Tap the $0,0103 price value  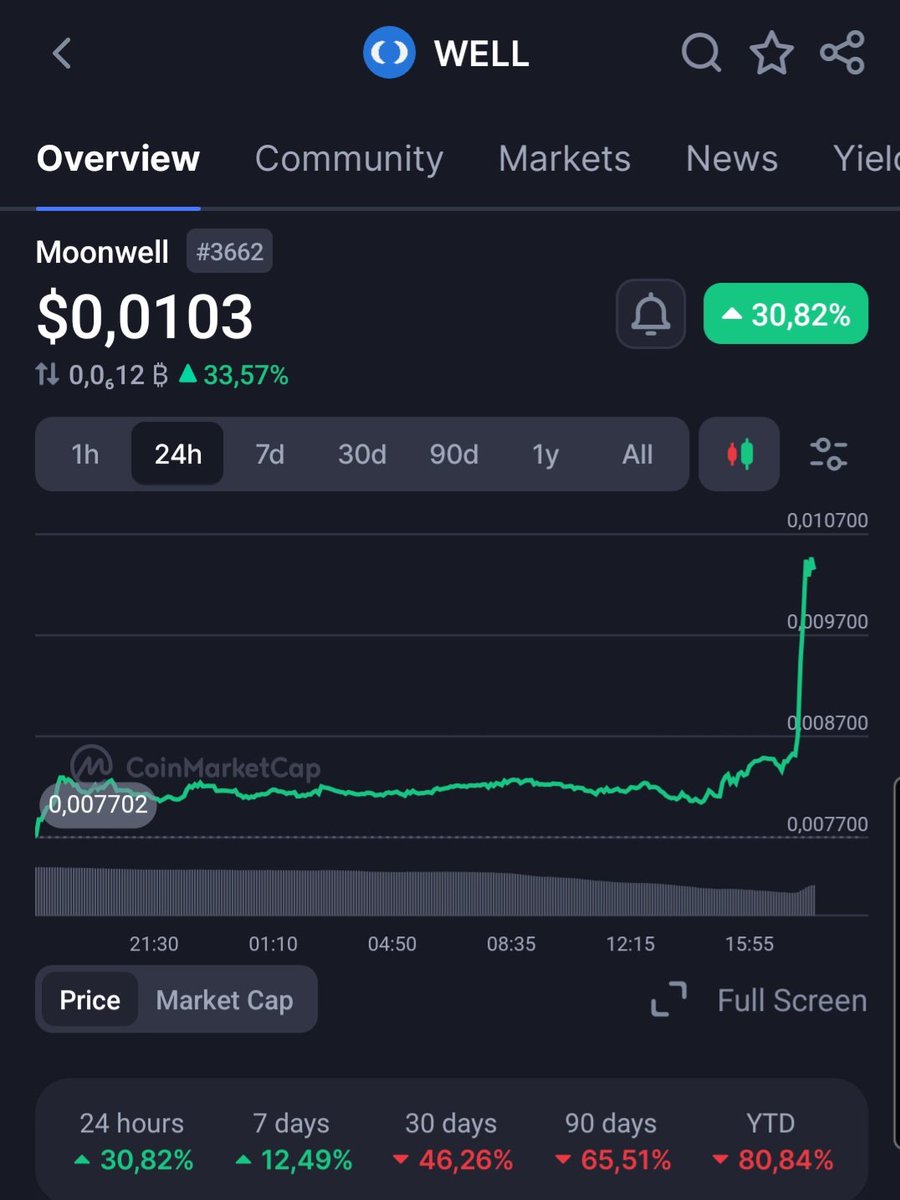[x=145, y=317]
